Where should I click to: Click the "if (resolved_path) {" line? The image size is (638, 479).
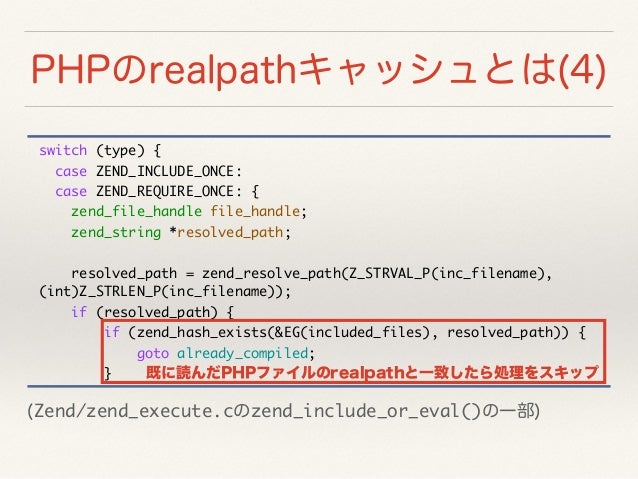point(153,312)
